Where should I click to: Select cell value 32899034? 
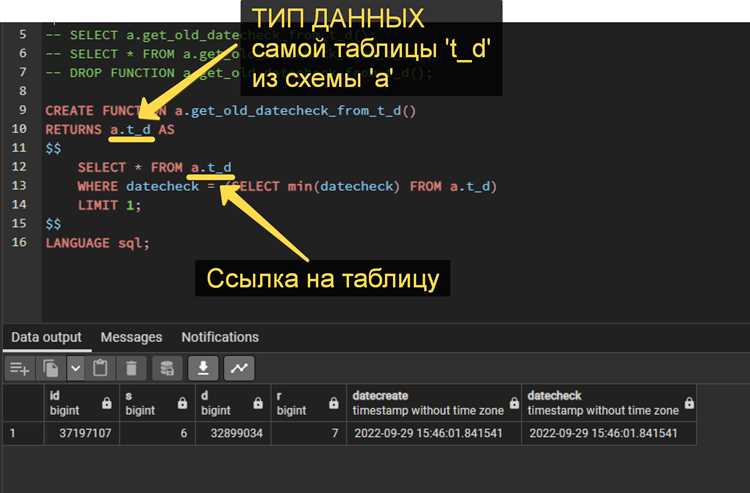[x=232, y=433]
